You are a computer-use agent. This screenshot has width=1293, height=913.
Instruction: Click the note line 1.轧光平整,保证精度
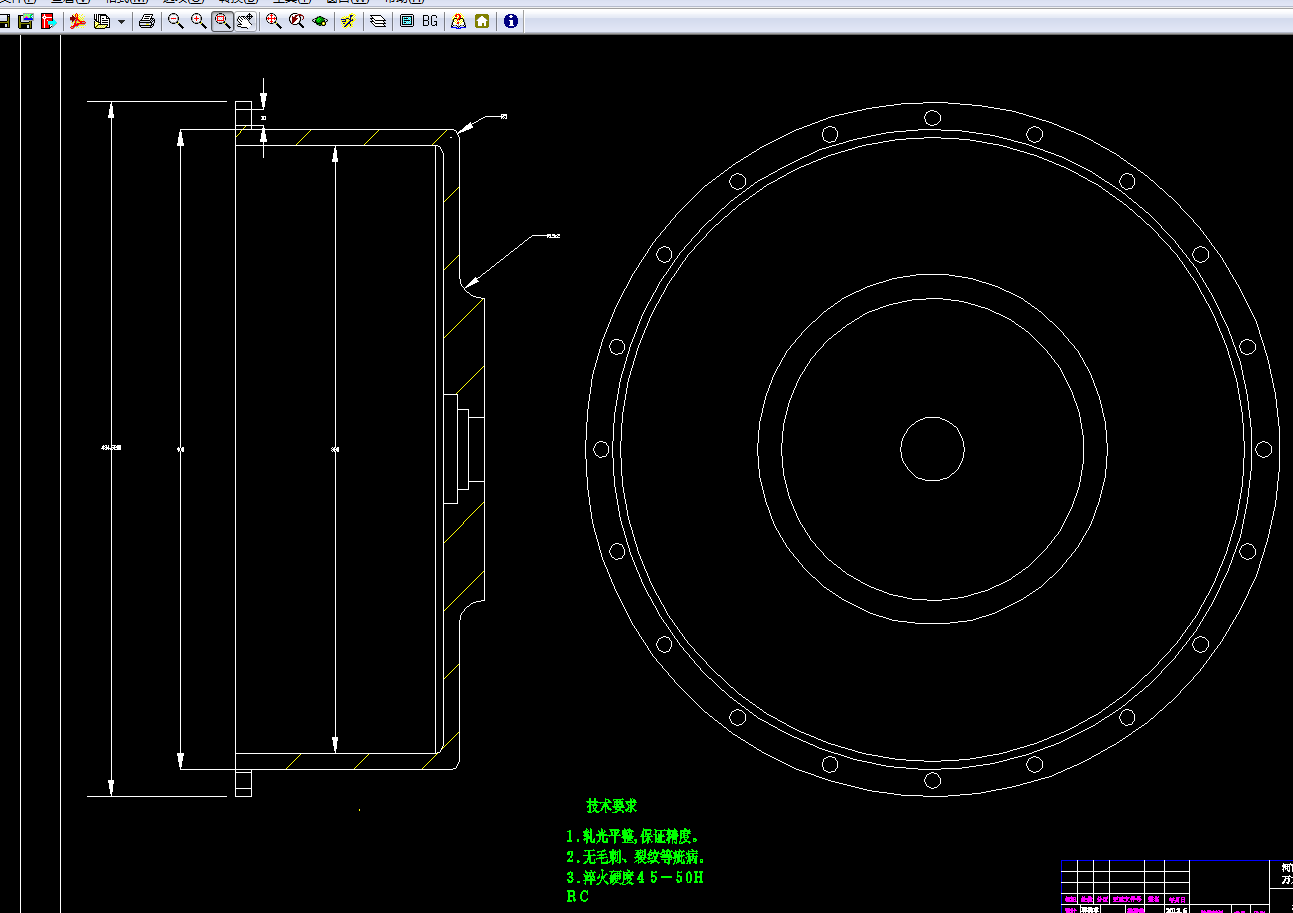[x=633, y=836]
